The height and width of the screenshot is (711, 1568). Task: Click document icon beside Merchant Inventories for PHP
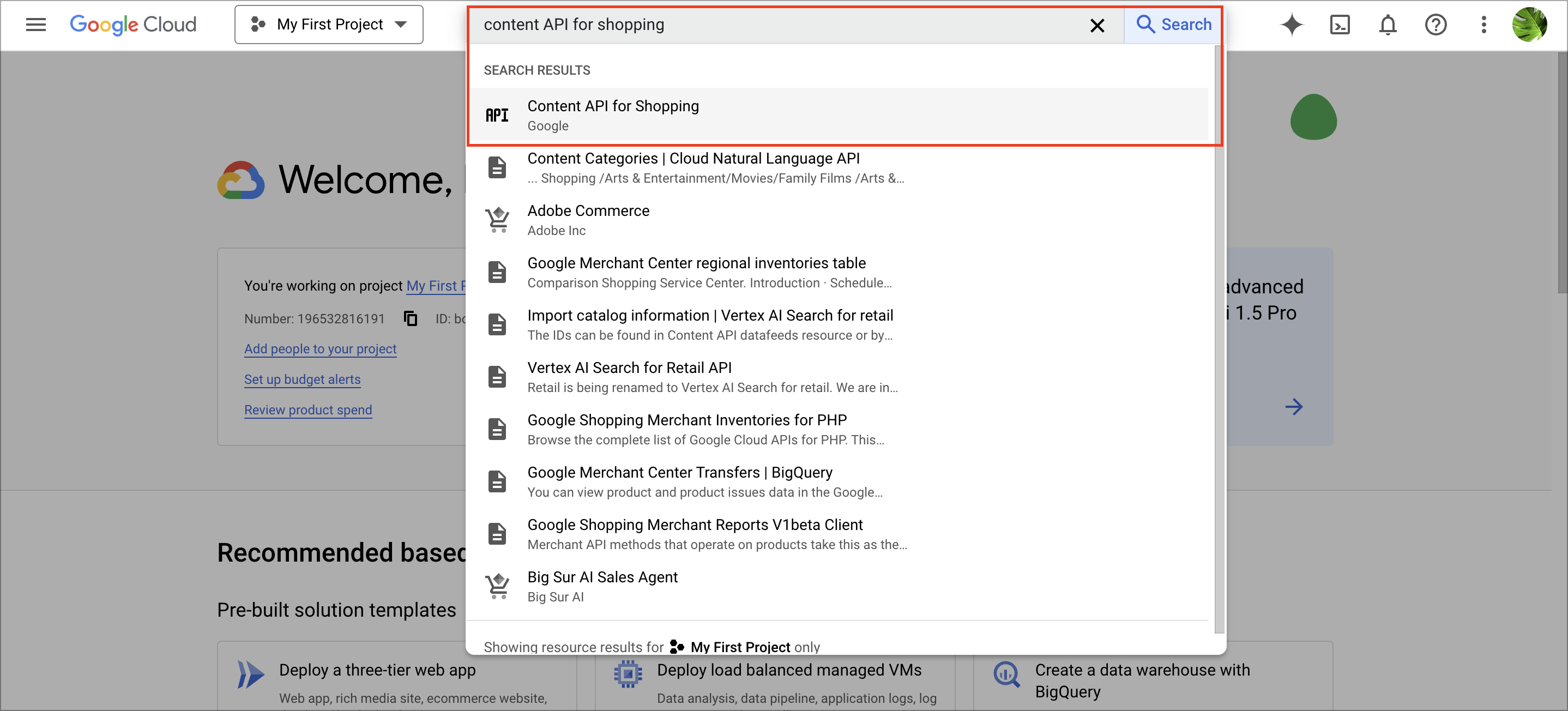[497, 429]
